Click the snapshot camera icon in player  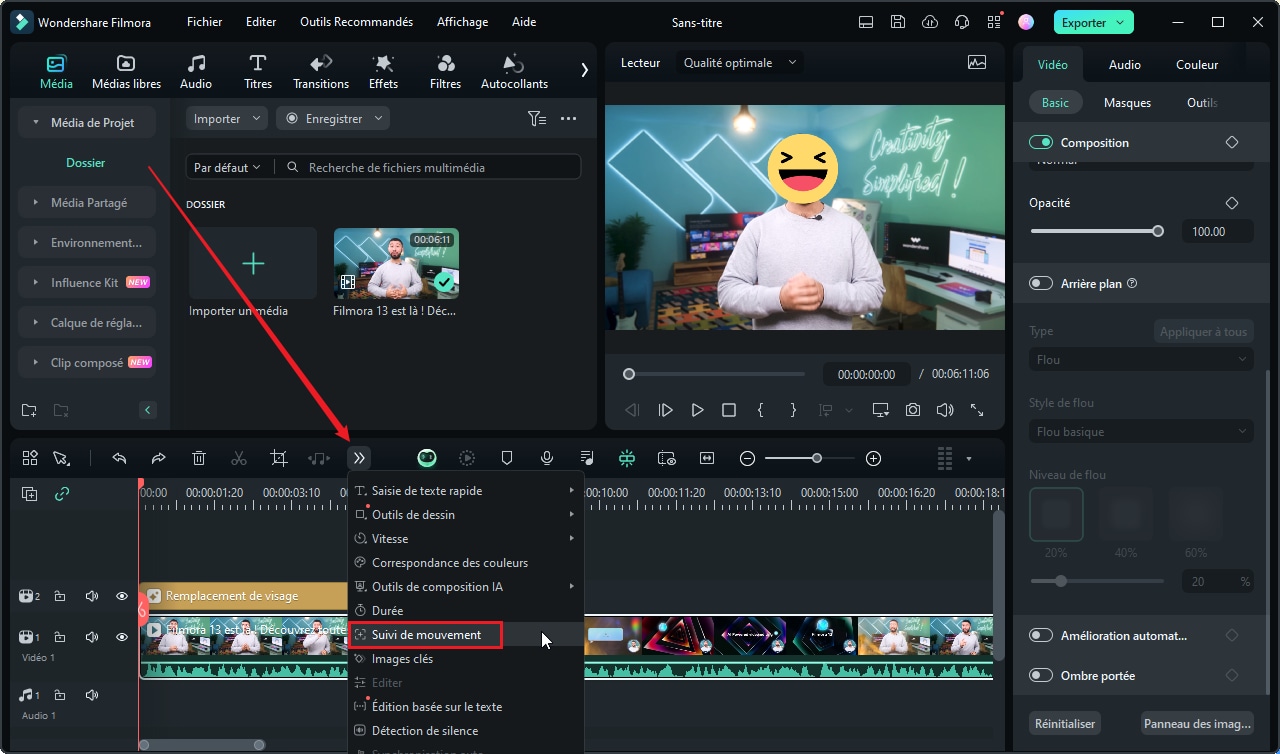point(913,410)
